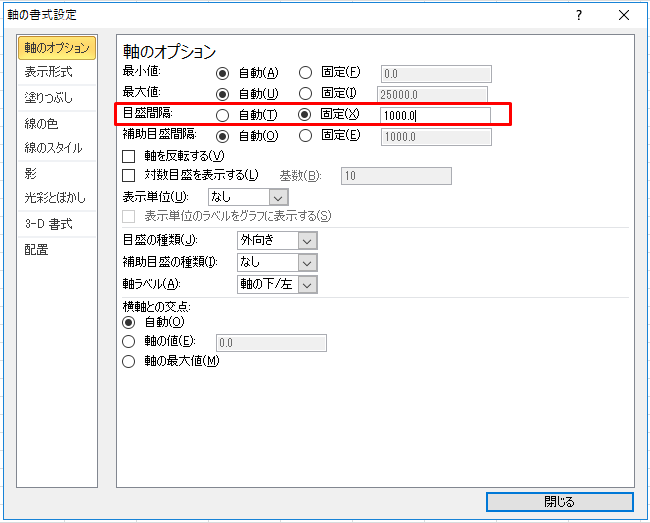Click the help question mark icon
650x523 pixels.
[x=579, y=15]
